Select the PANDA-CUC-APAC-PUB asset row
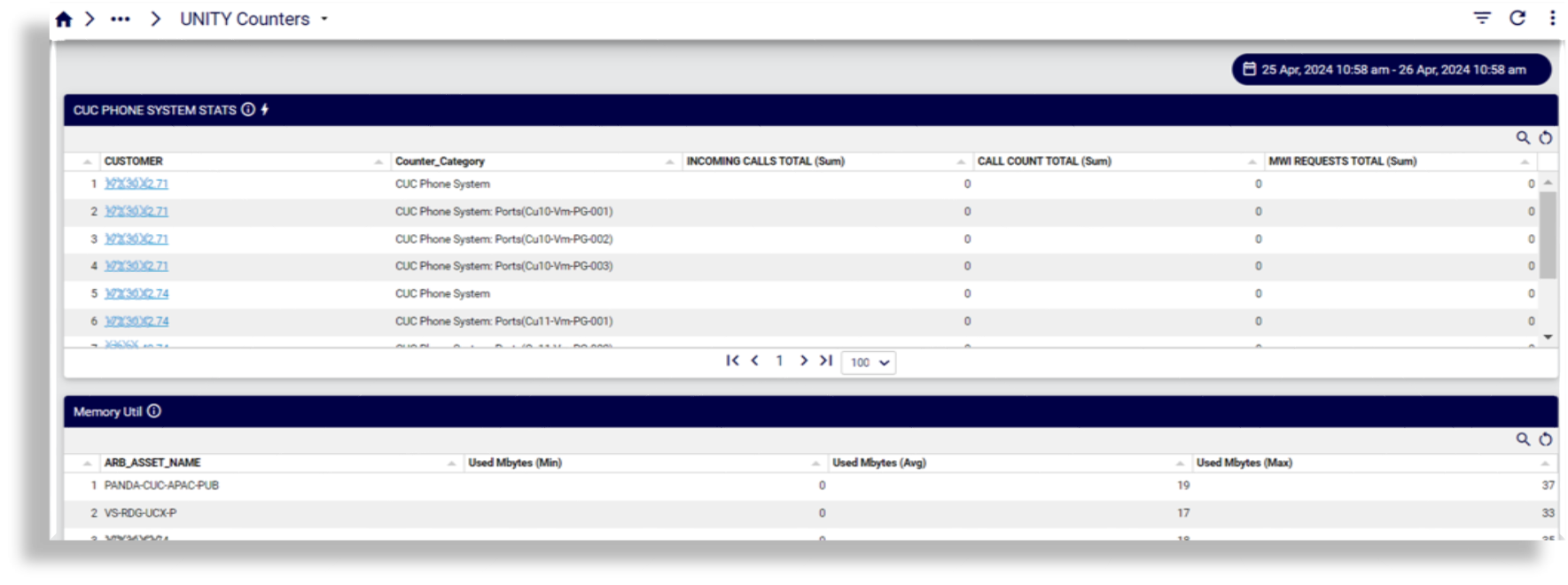Screen dimensions: 1568x585 click(x=810, y=486)
